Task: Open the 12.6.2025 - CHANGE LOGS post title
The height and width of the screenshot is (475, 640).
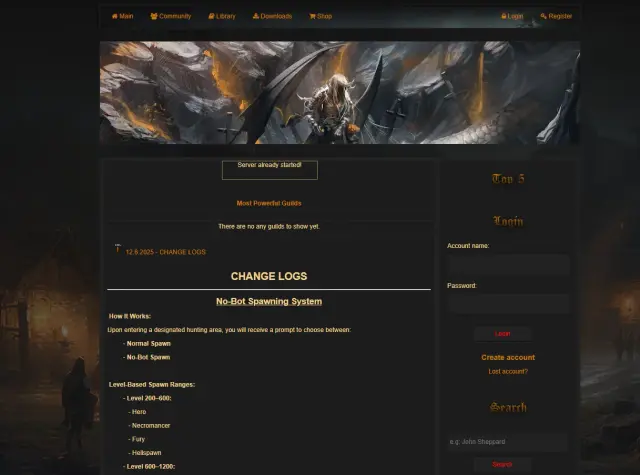Action: (166, 252)
